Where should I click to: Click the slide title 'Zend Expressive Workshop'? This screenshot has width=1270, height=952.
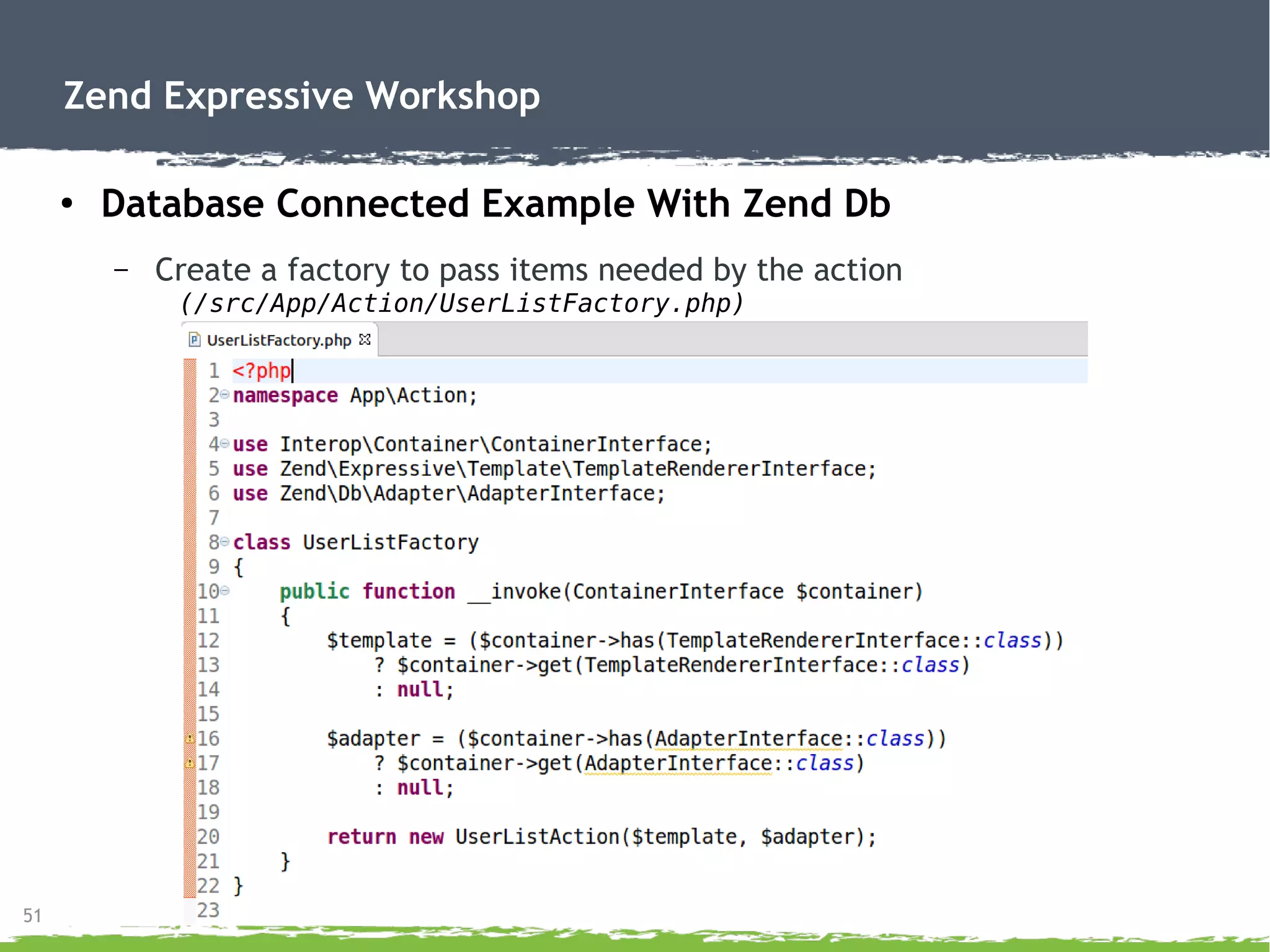tap(302, 96)
